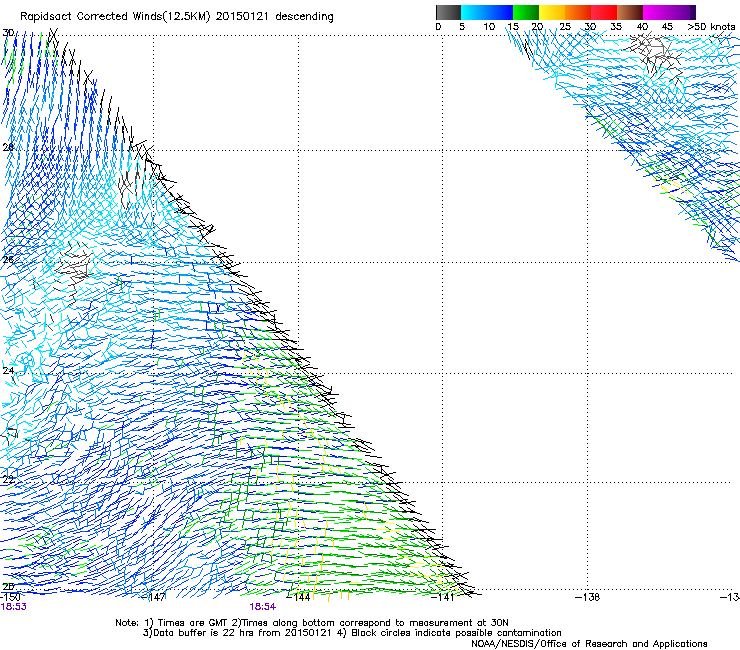
Task: Select the yellow 20-25 knots color segment
Action: point(552,12)
